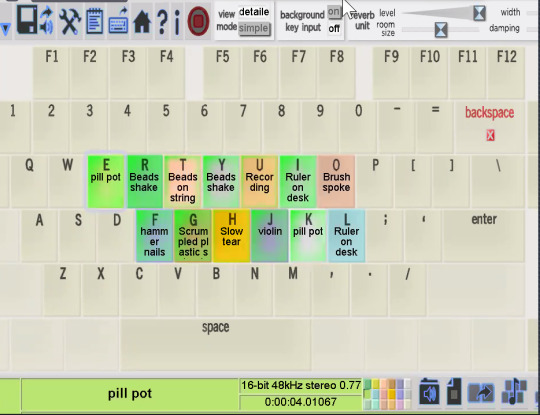Image resolution: width=540 pixels, height=415 pixels.
Task: Click the number 0 key
Action: click(359, 127)
